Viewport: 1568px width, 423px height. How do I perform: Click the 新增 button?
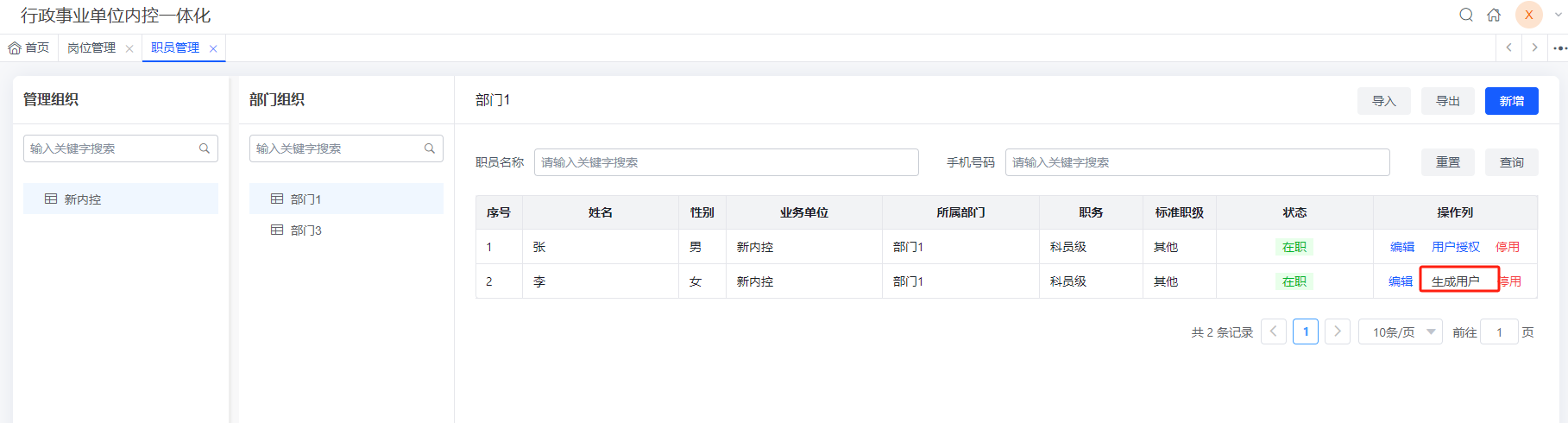pyautogui.click(x=1512, y=101)
